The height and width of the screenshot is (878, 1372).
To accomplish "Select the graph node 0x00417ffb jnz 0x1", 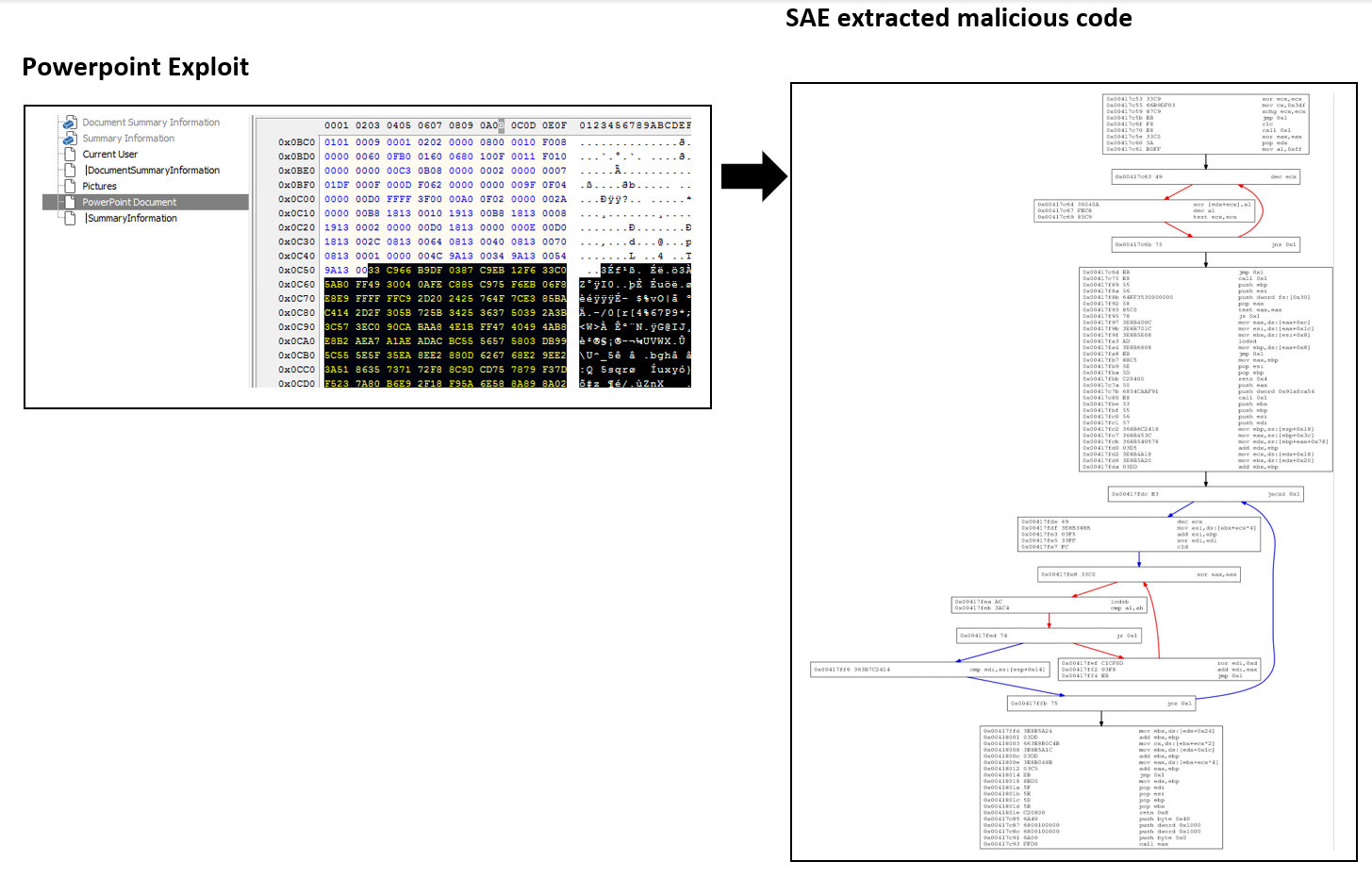I will [1101, 704].
